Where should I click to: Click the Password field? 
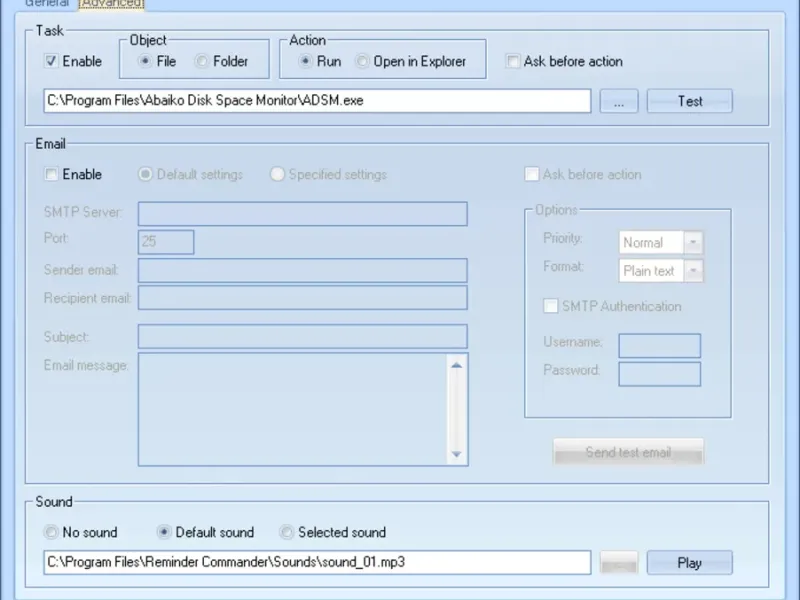point(660,374)
